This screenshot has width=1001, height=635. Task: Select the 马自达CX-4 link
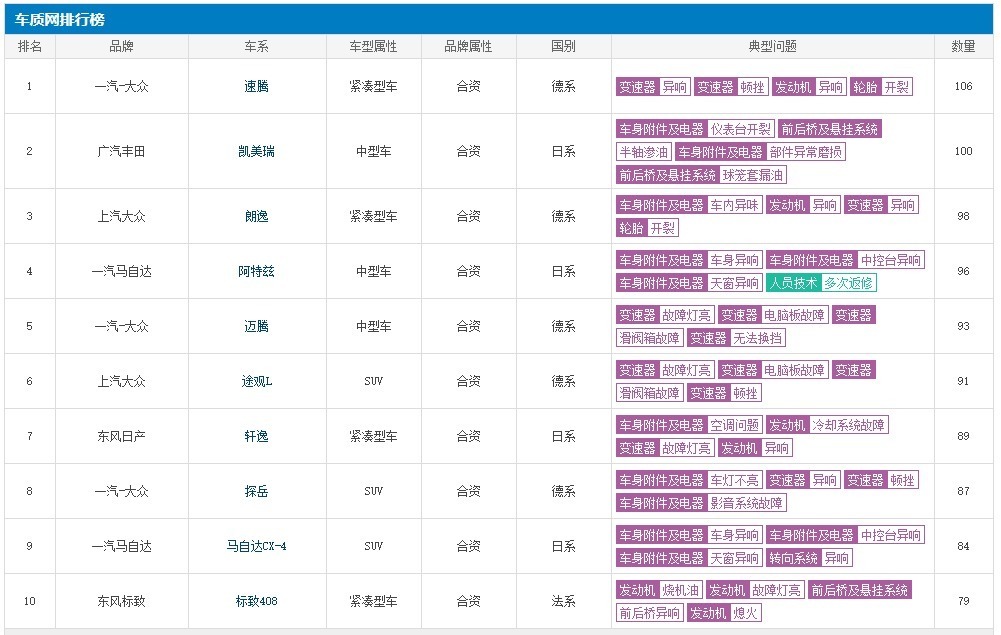pyautogui.click(x=256, y=546)
